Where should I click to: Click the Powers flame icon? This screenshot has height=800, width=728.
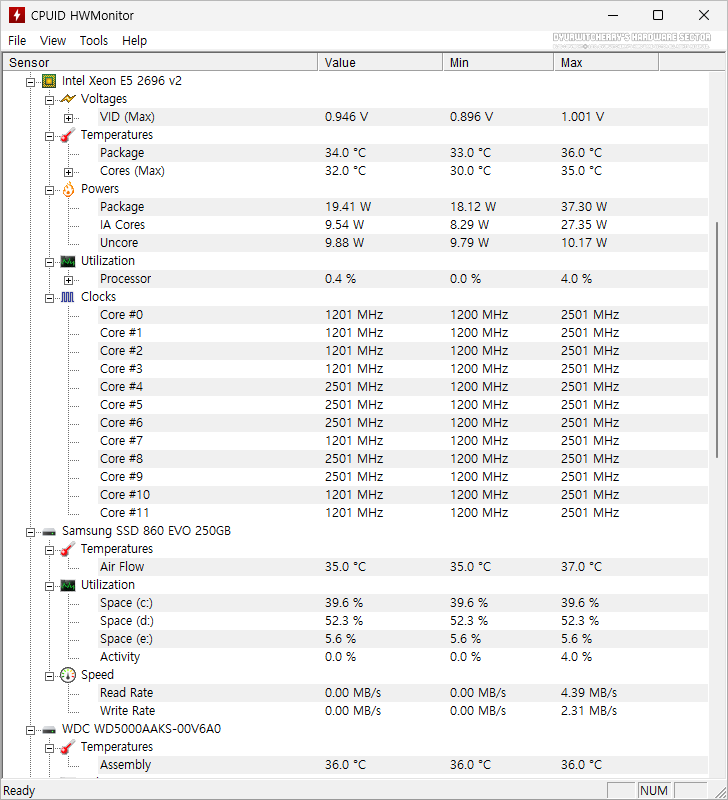point(68,189)
